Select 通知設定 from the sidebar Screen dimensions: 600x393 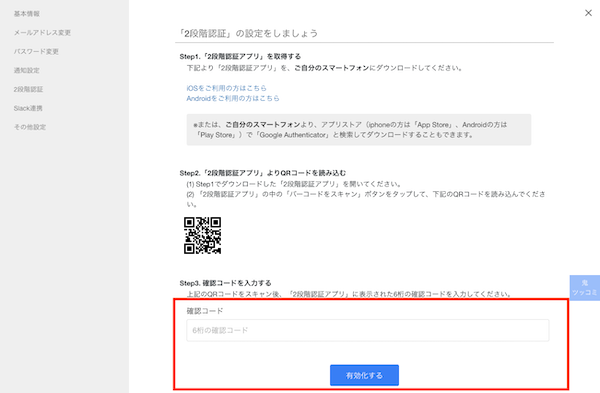[27, 70]
